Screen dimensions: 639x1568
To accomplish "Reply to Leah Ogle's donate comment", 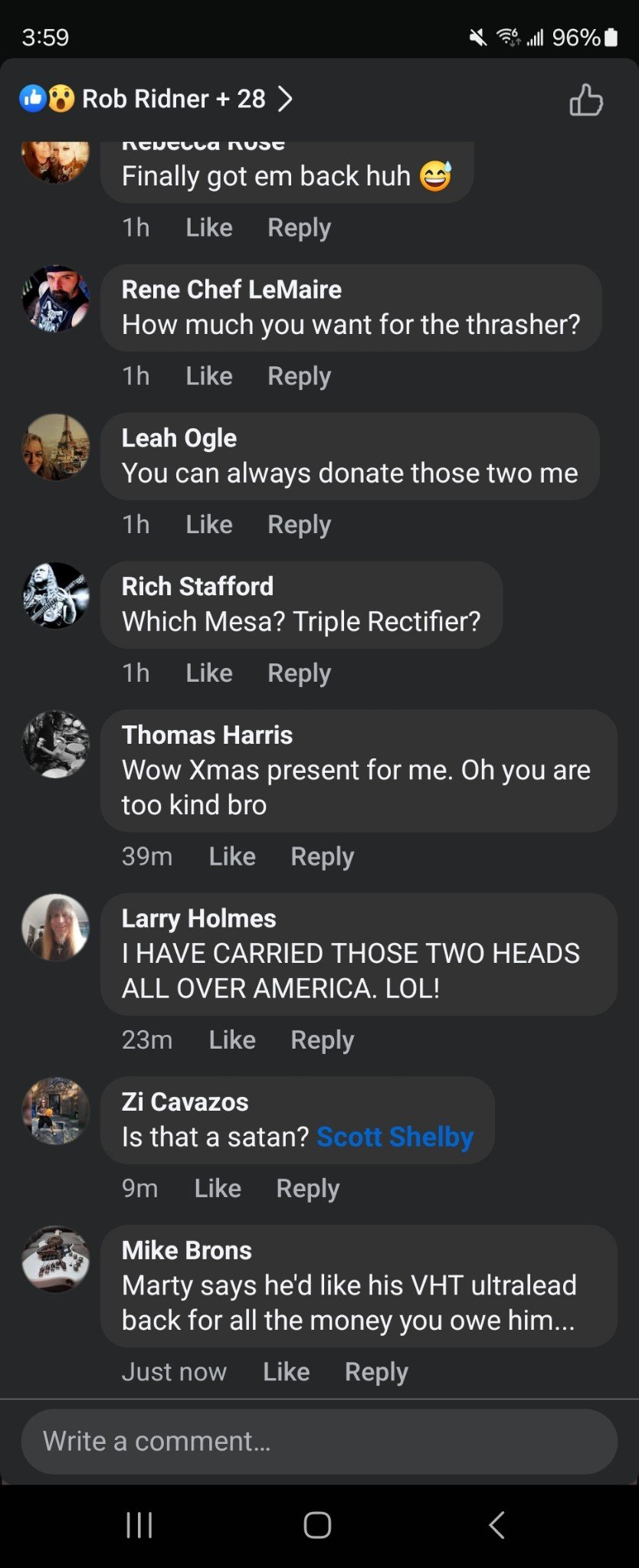I will 299,525.
